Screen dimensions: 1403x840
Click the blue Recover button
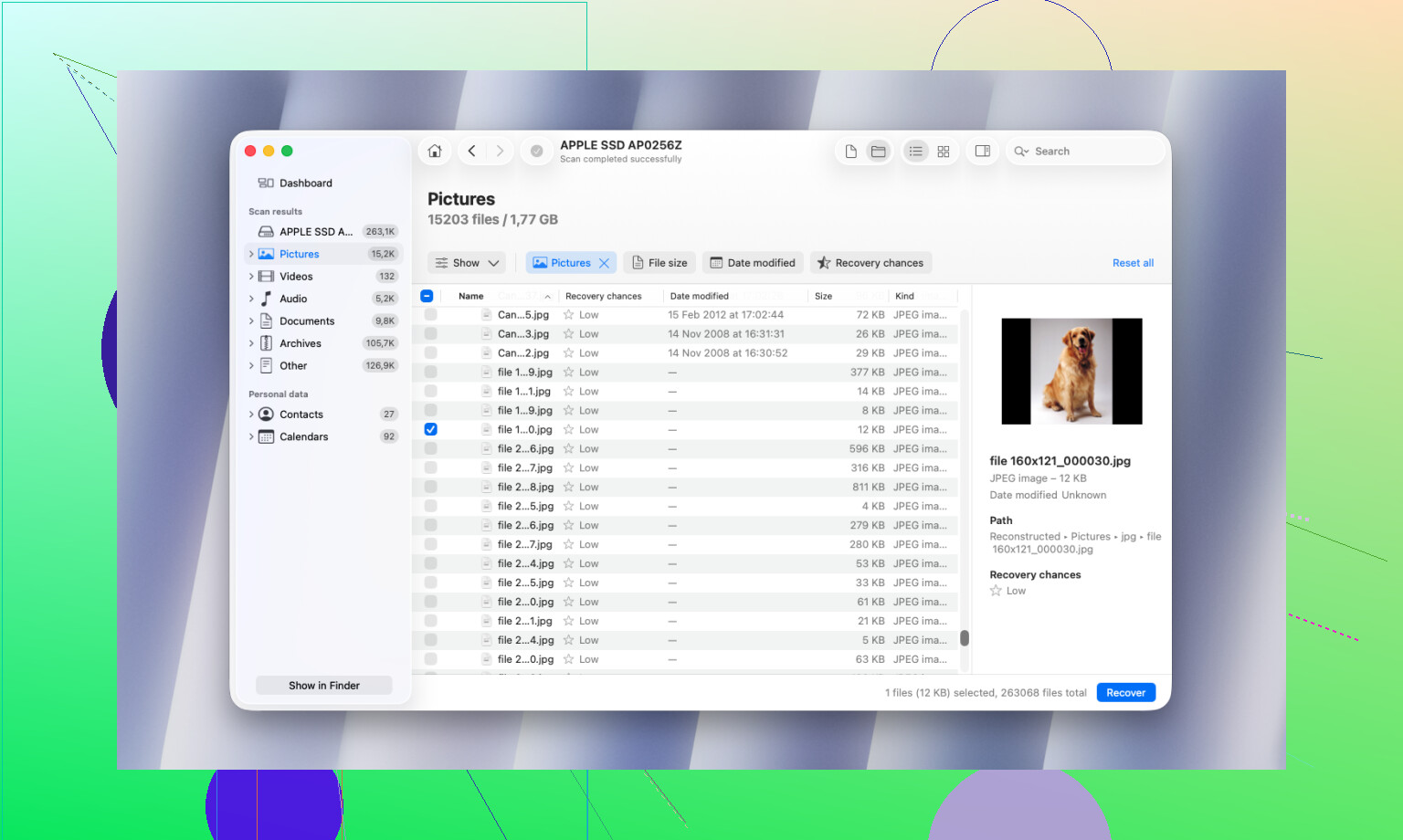click(x=1125, y=693)
